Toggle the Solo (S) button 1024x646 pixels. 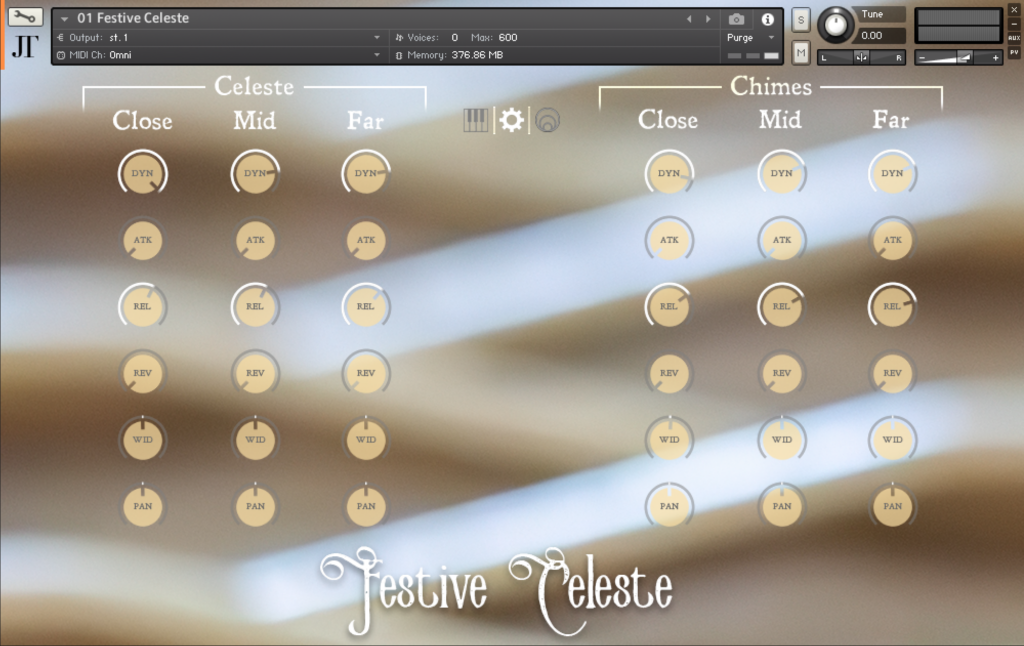[x=801, y=20]
